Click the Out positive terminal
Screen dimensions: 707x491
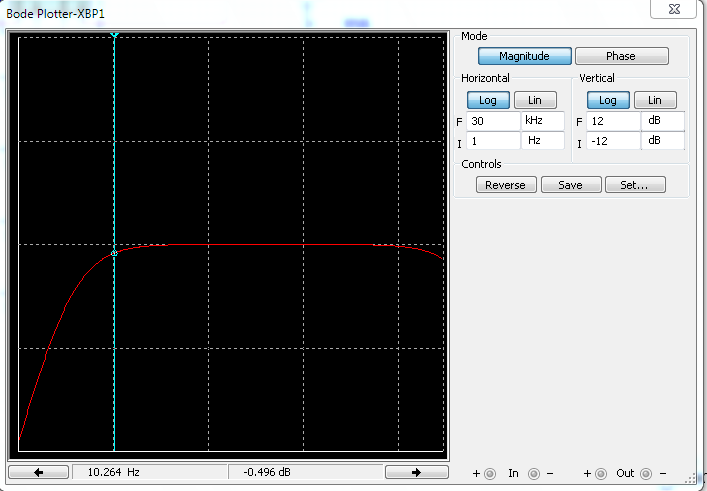(x=601, y=474)
